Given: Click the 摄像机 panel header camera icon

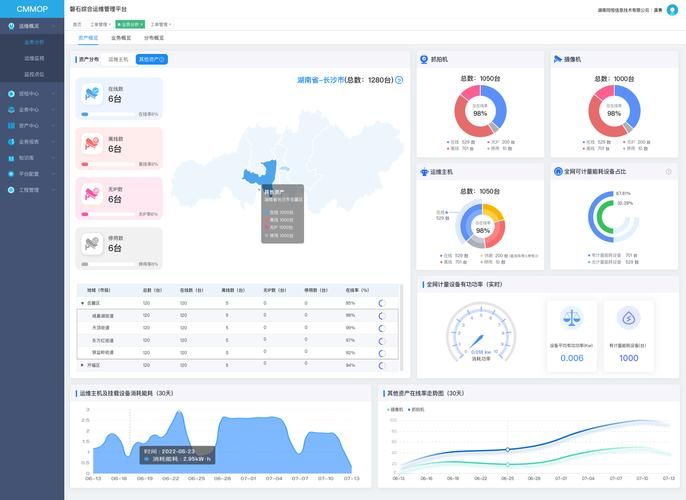Looking at the screenshot, I should 557,59.
